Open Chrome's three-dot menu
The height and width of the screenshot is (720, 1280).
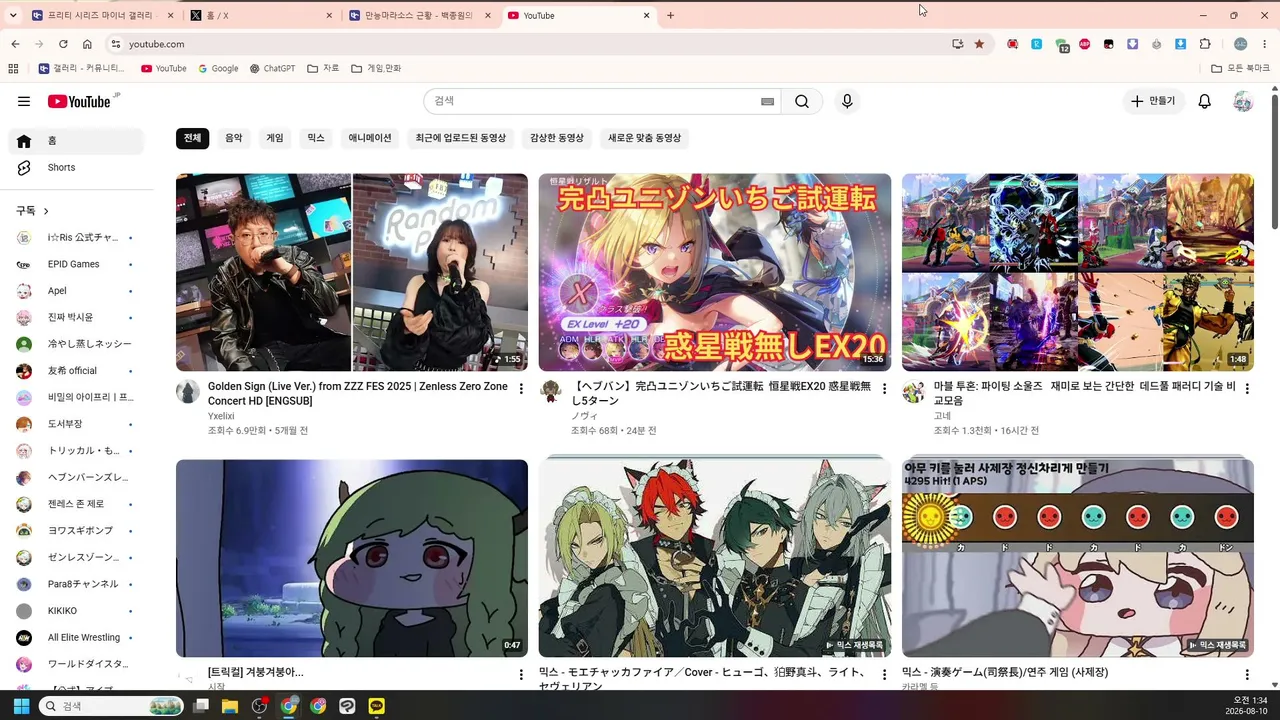point(1265,44)
